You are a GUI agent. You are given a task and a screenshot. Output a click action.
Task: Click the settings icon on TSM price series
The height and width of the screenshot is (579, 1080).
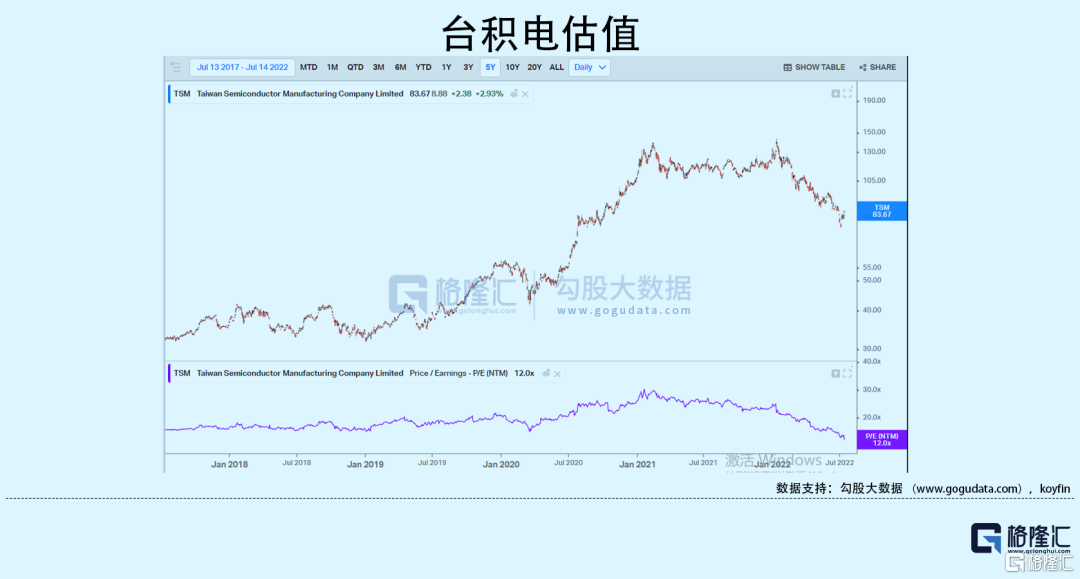click(514, 94)
